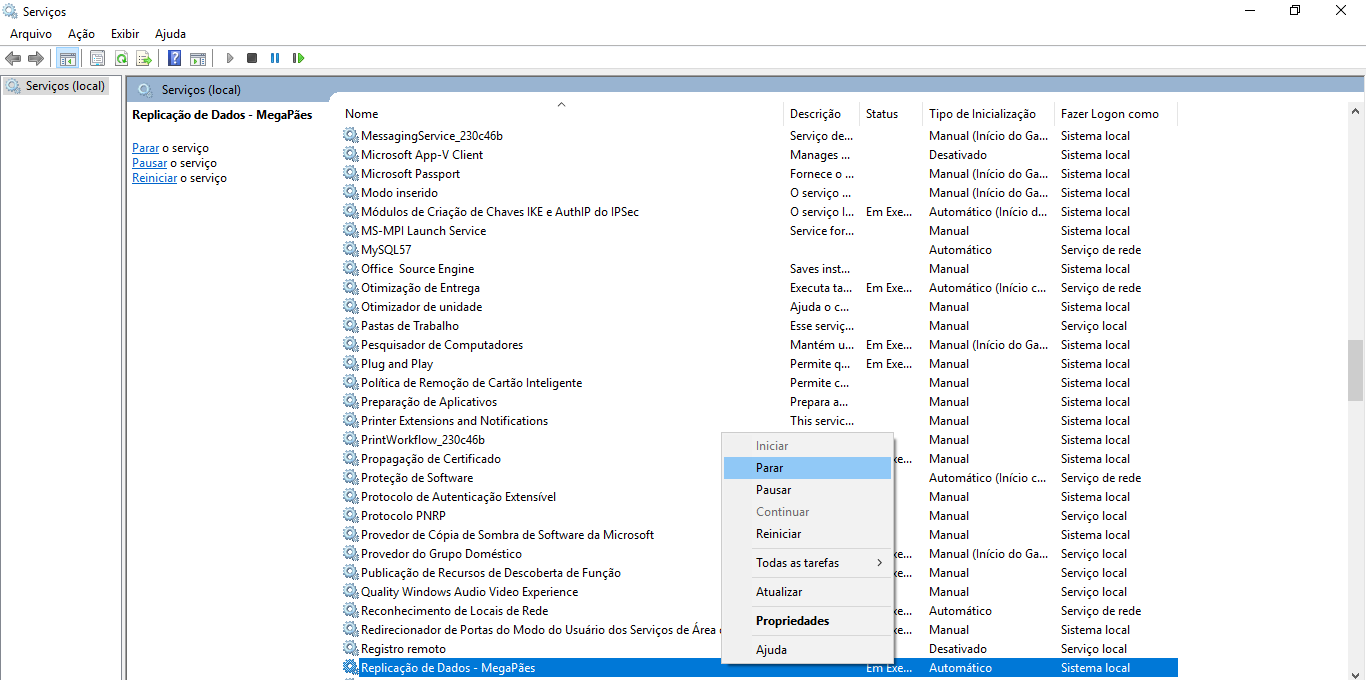Click gear icon of Replicação de Dados row

[x=351, y=668]
